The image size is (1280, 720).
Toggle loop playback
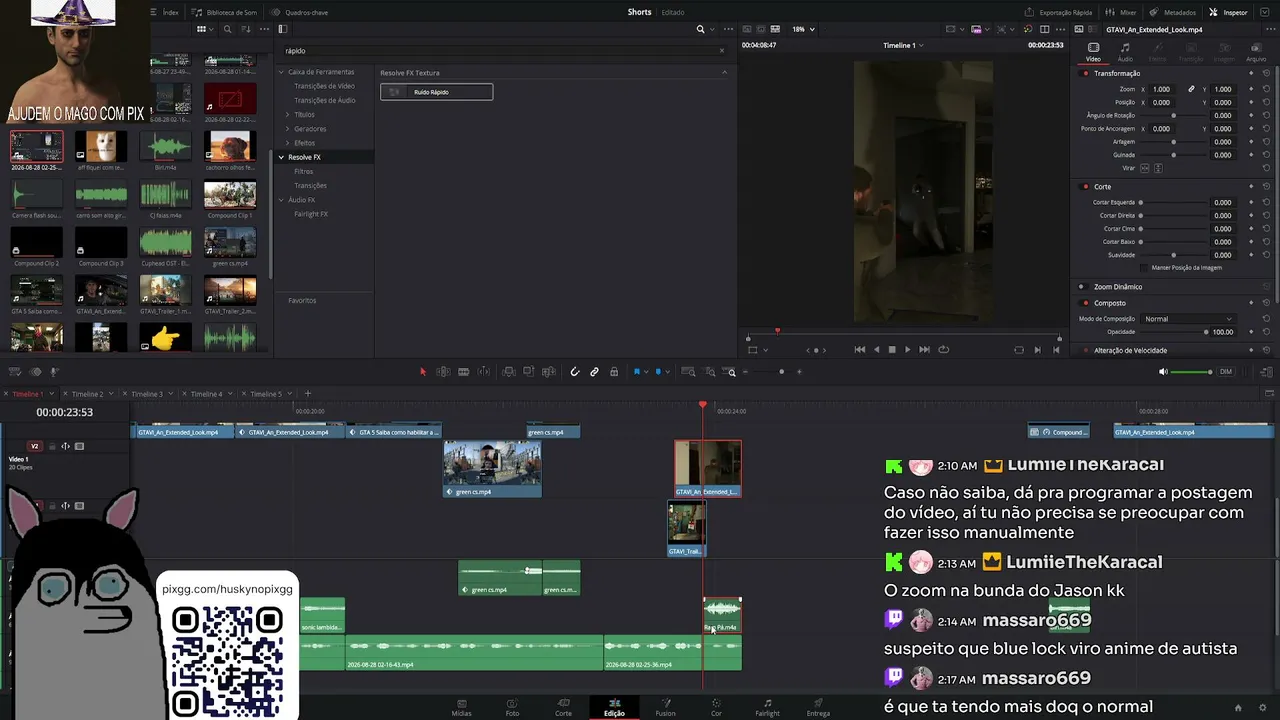943,350
